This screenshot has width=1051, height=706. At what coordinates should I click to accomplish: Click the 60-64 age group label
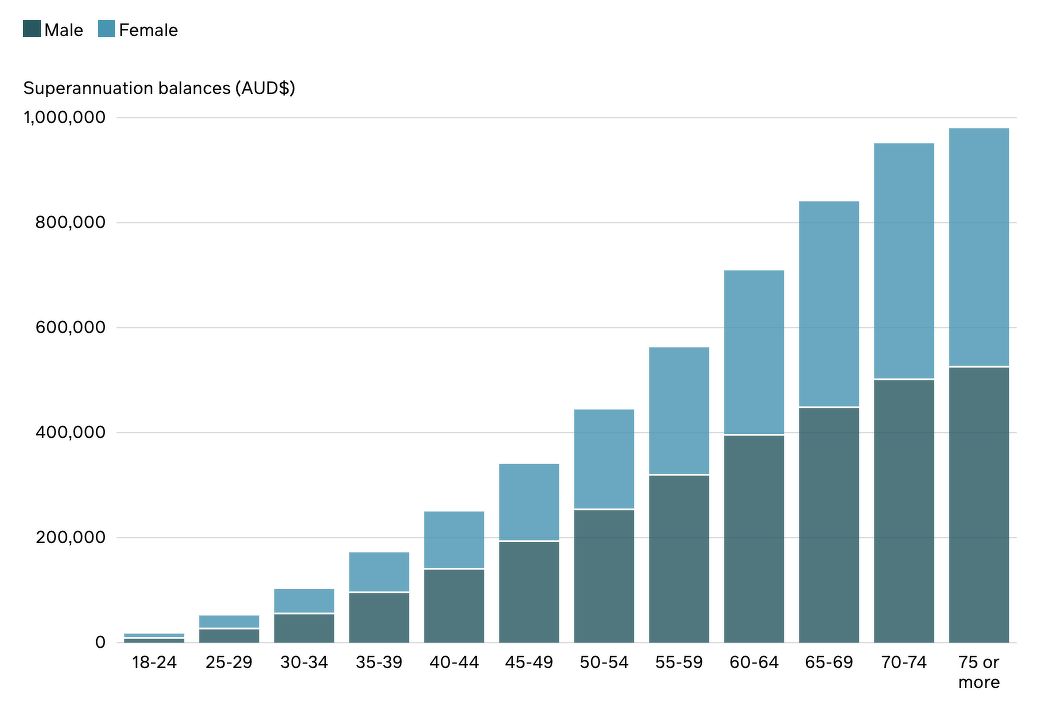(x=754, y=662)
